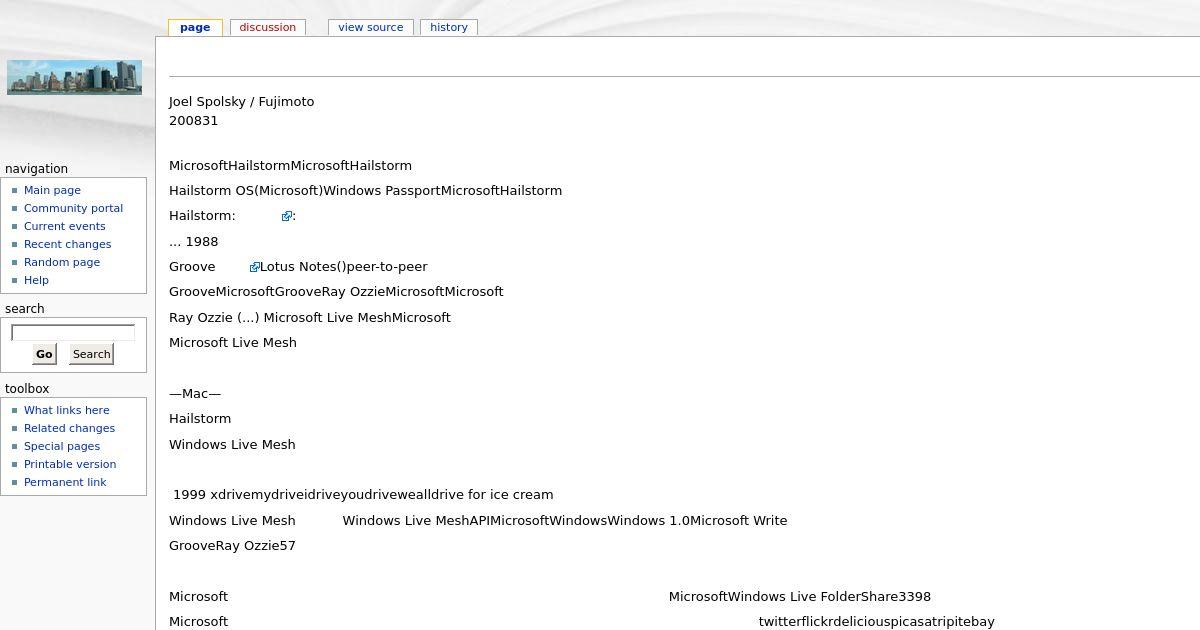Image resolution: width=1200 pixels, height=630 pixels.
Task: Open Special pages in toolbox
Action: (62, 446)
